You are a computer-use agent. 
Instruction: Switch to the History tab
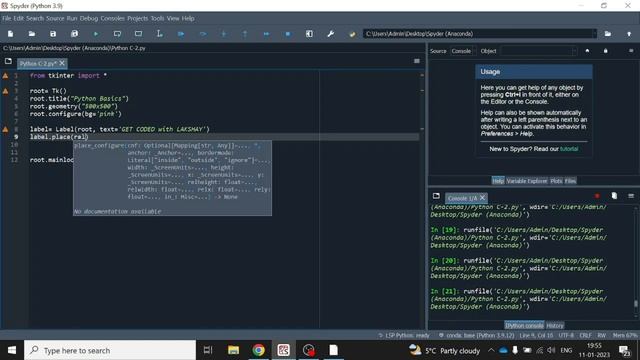[x=555, y=325]
